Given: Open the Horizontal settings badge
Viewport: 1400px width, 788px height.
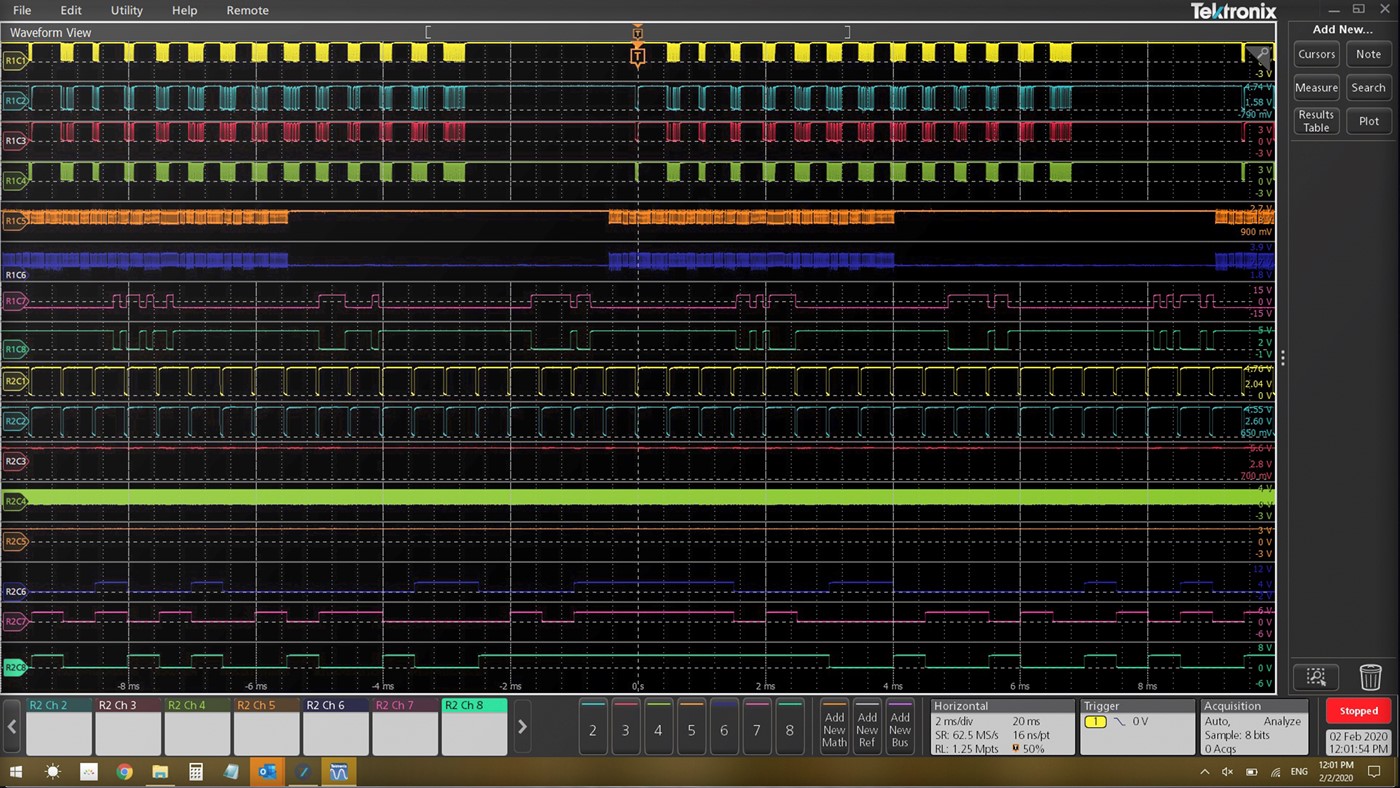Looking at the screenshot, I should pyautogui.click(x=1000, y=727).
